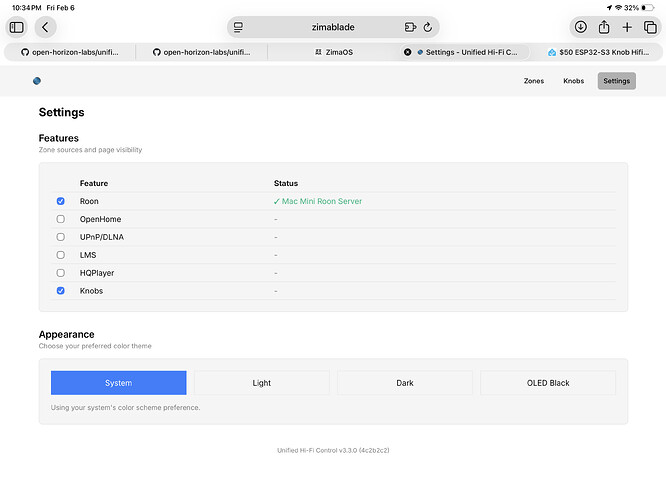666x500 pixels.
Task: Uncheck the Knobs feature checkbox
Action: click(61, 291)
